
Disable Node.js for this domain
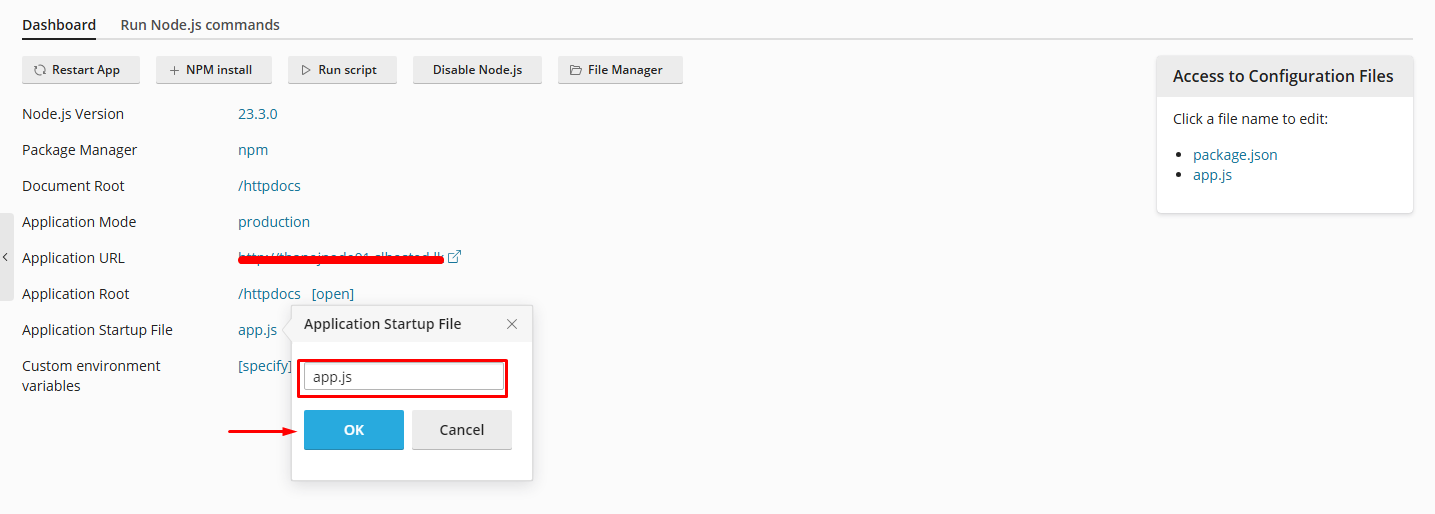point(477,70)
